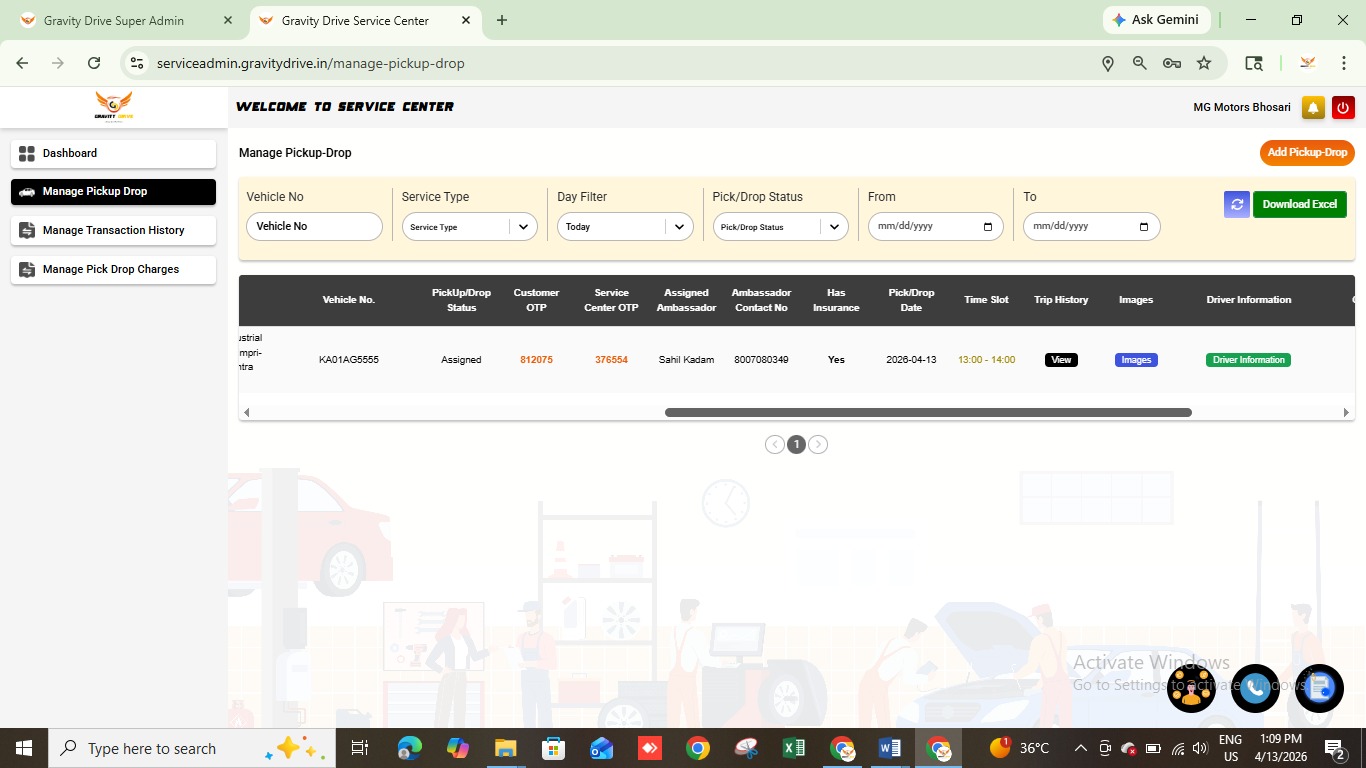The width and height of the screenshot is (1366, 768).
Task: Open the calendar picker in From date
Action: click(988, 227)
